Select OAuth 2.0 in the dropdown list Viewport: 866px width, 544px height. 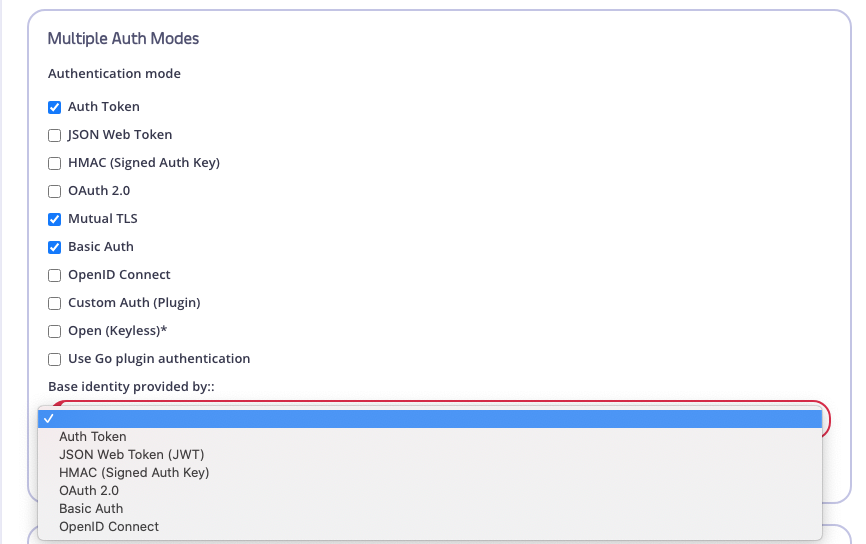(89, 491)
